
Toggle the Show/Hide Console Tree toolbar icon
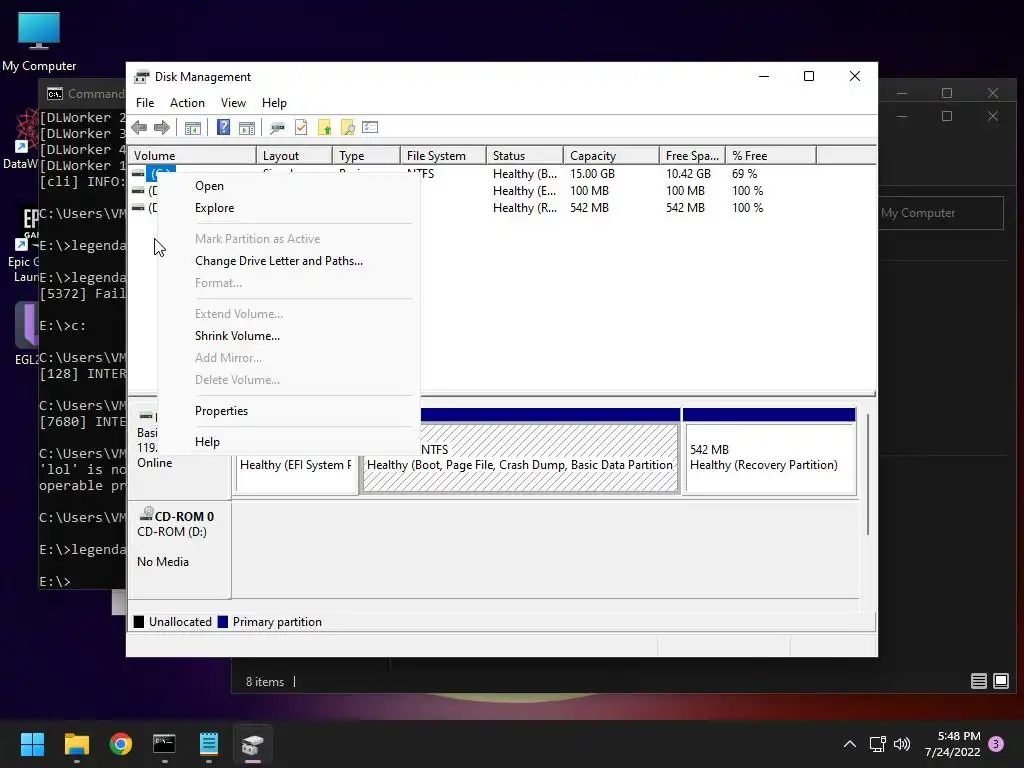193,127
